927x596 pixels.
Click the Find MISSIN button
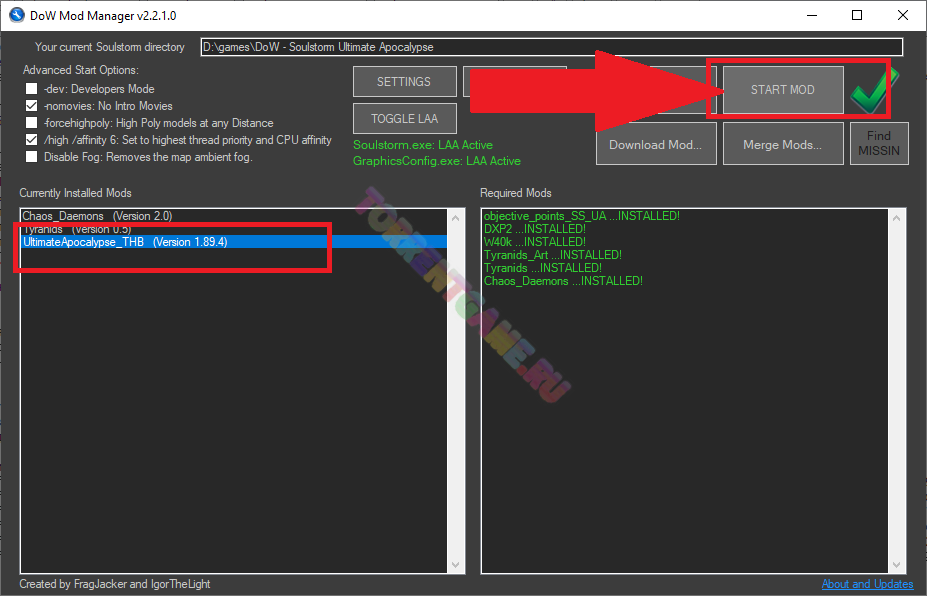click(x=878, y=144)
